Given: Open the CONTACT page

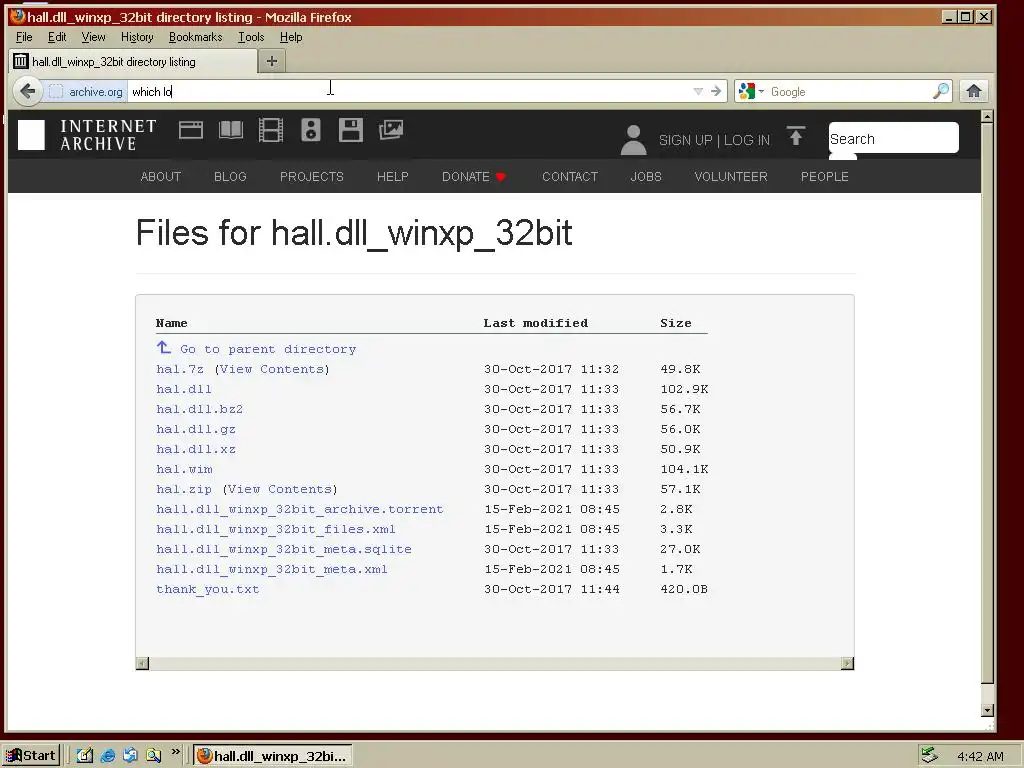Looking at the screenshot, I should [569, 176].
